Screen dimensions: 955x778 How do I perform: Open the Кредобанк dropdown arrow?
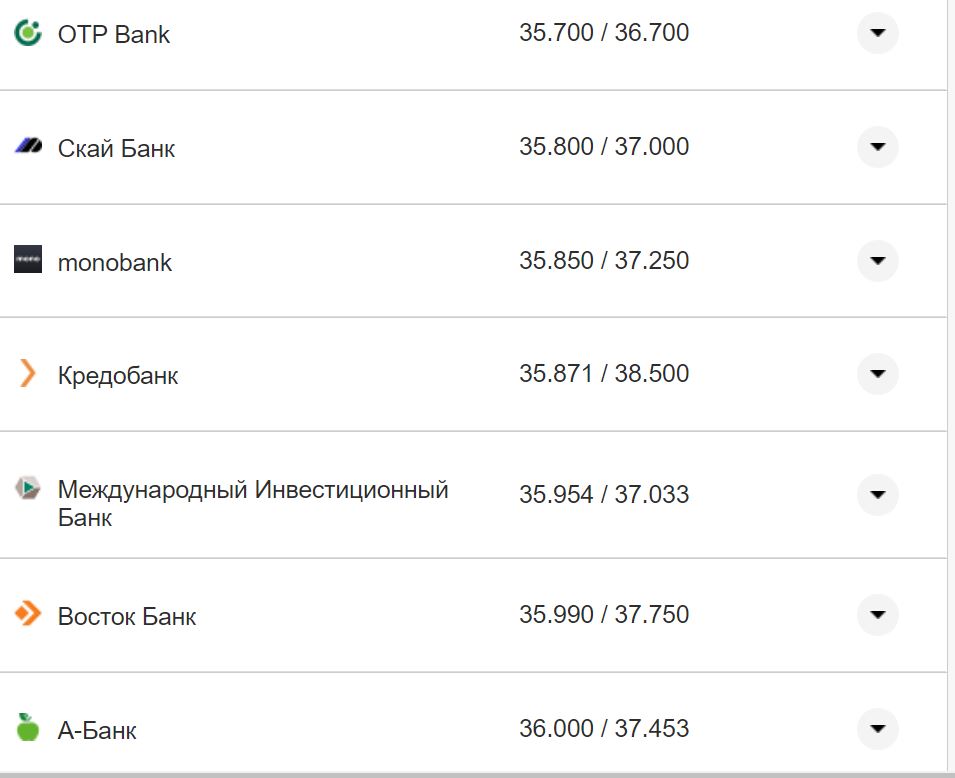point(877,374)
